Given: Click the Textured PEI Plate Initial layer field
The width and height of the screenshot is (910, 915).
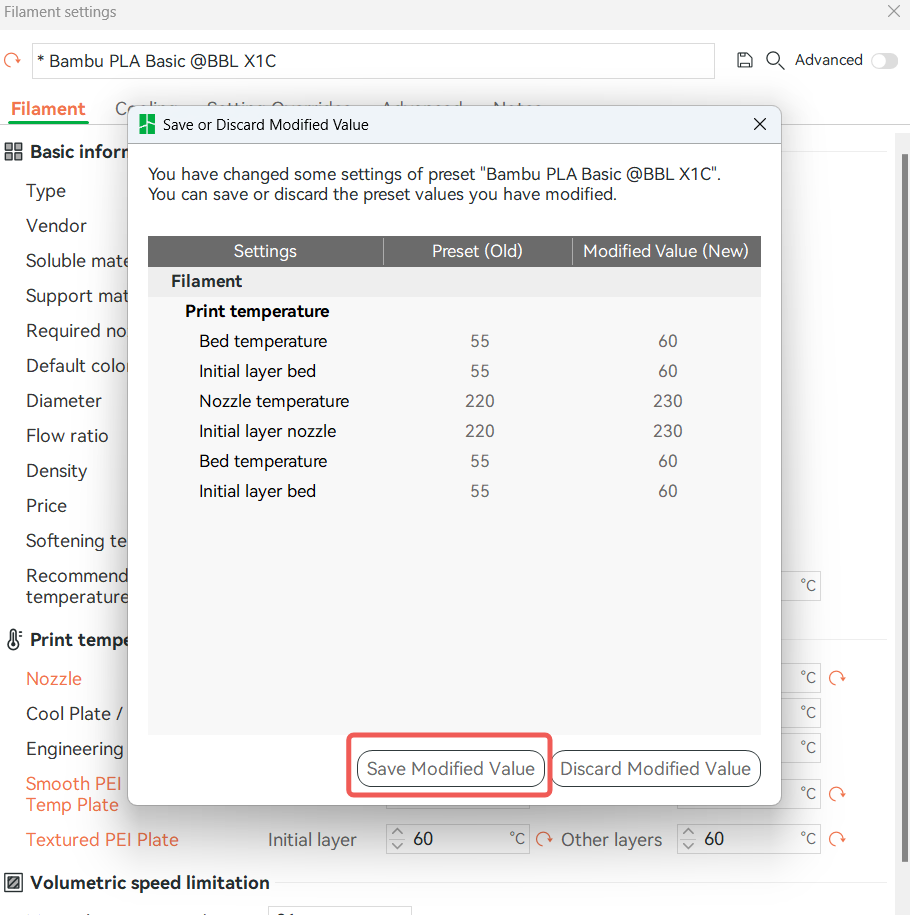Looking at the screenshot, I should pyautogui.click(x=457, y=839).
